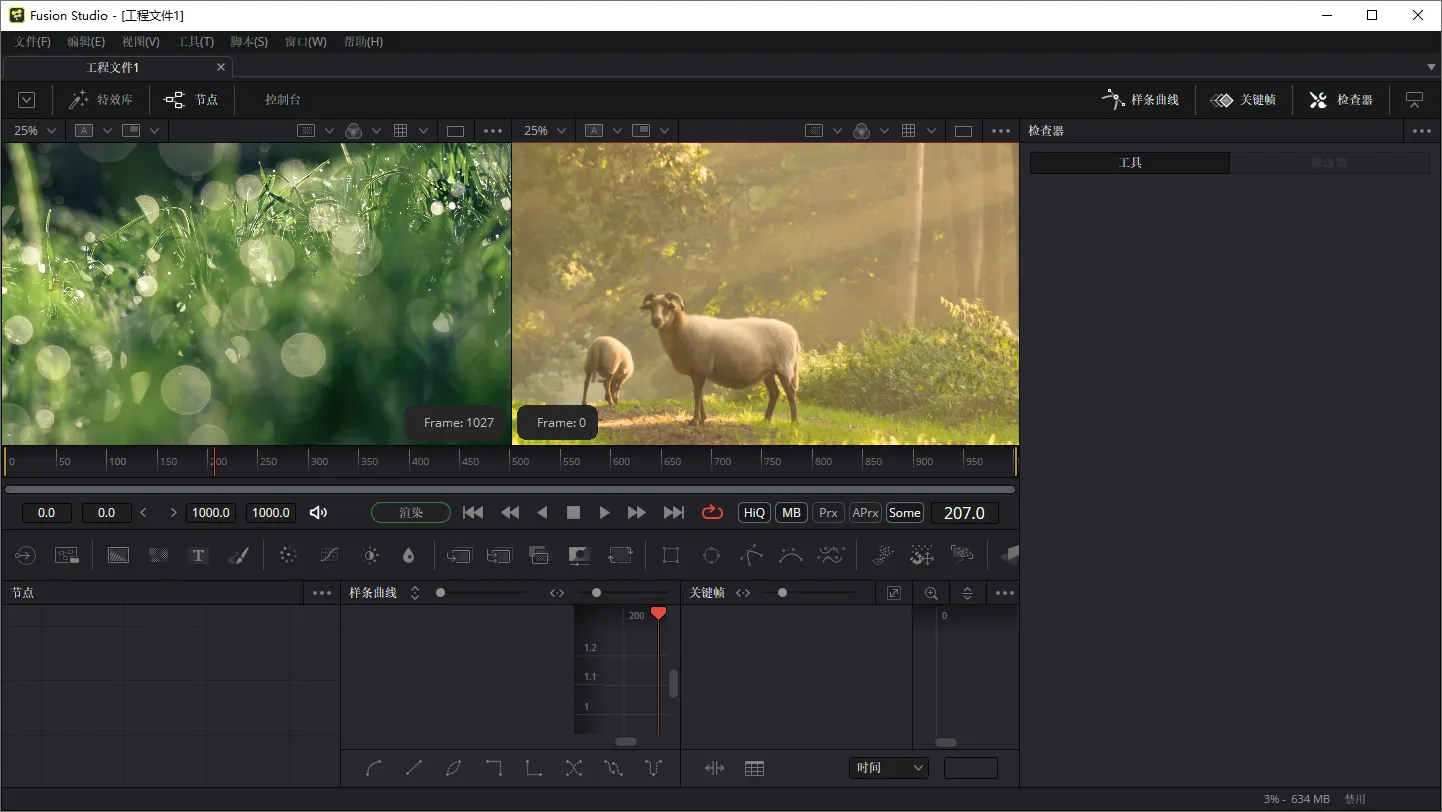Open the 时间 dropdown in keyframes panel
The image size is (1442, 812).
(x=889, y=768)
